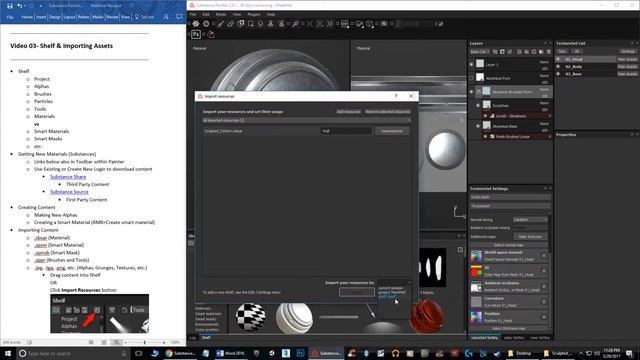
Task: Click the help question mark in Import dialog
Action: point(396,96)
